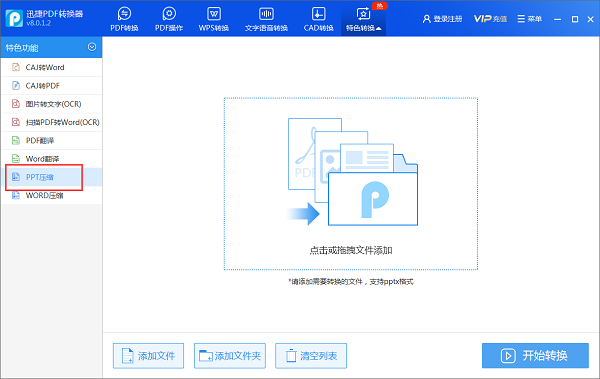The image size is (600, 379).
Task: Click the 图片转文字 OCR icon
Action: click(x=16, y=104)
